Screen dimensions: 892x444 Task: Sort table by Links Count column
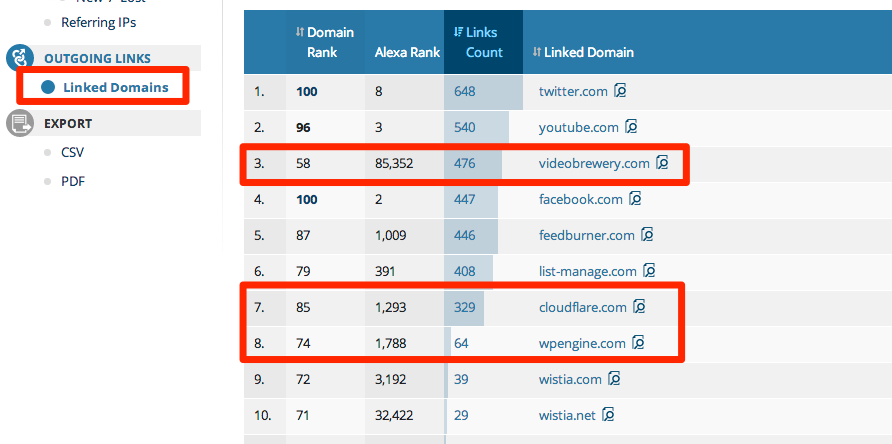[x=478, y=42]
